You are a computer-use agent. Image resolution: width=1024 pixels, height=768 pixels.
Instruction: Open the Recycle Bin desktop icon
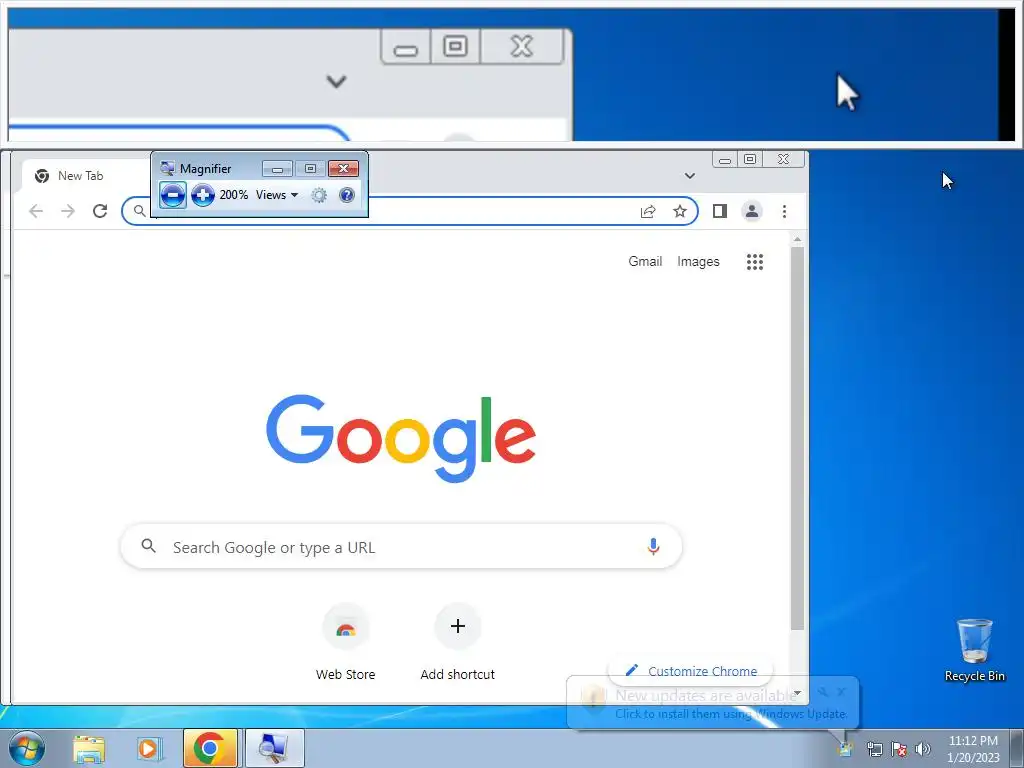coord(974,650)
